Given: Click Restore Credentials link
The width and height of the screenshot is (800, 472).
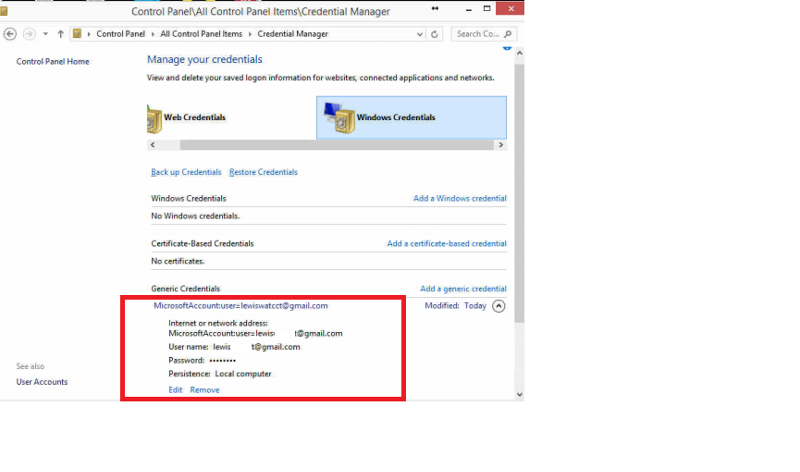Looking at the screenshot, I should pyautogui.click(x=263, y=172).
